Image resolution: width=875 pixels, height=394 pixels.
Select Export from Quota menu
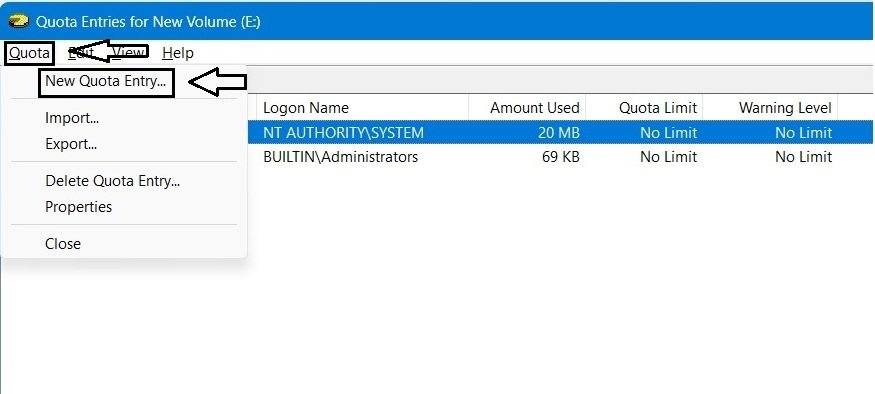click(x=71, y=145)
